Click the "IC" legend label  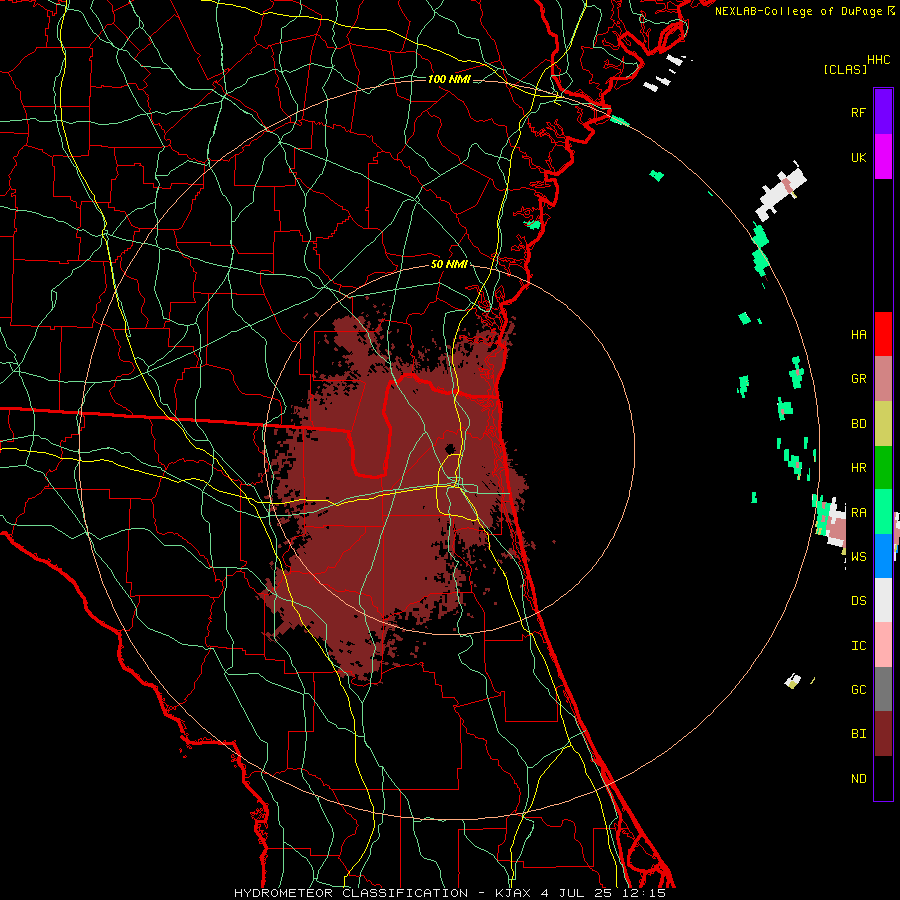coord(858,645)
